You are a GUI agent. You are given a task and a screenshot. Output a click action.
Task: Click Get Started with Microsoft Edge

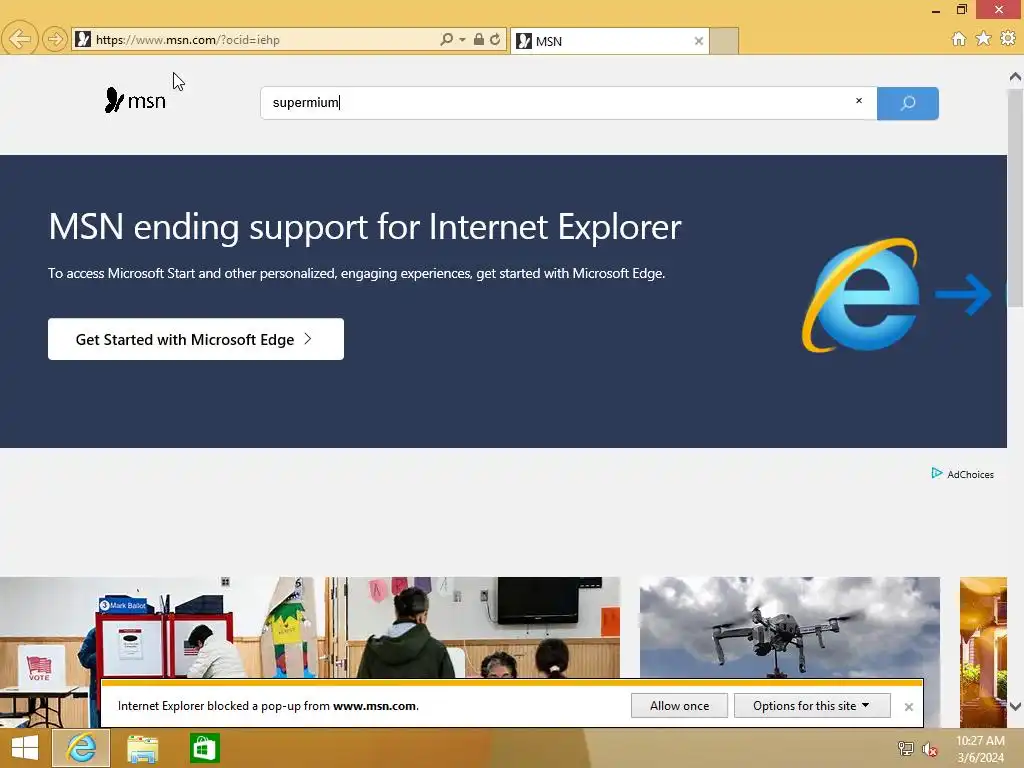196,339
